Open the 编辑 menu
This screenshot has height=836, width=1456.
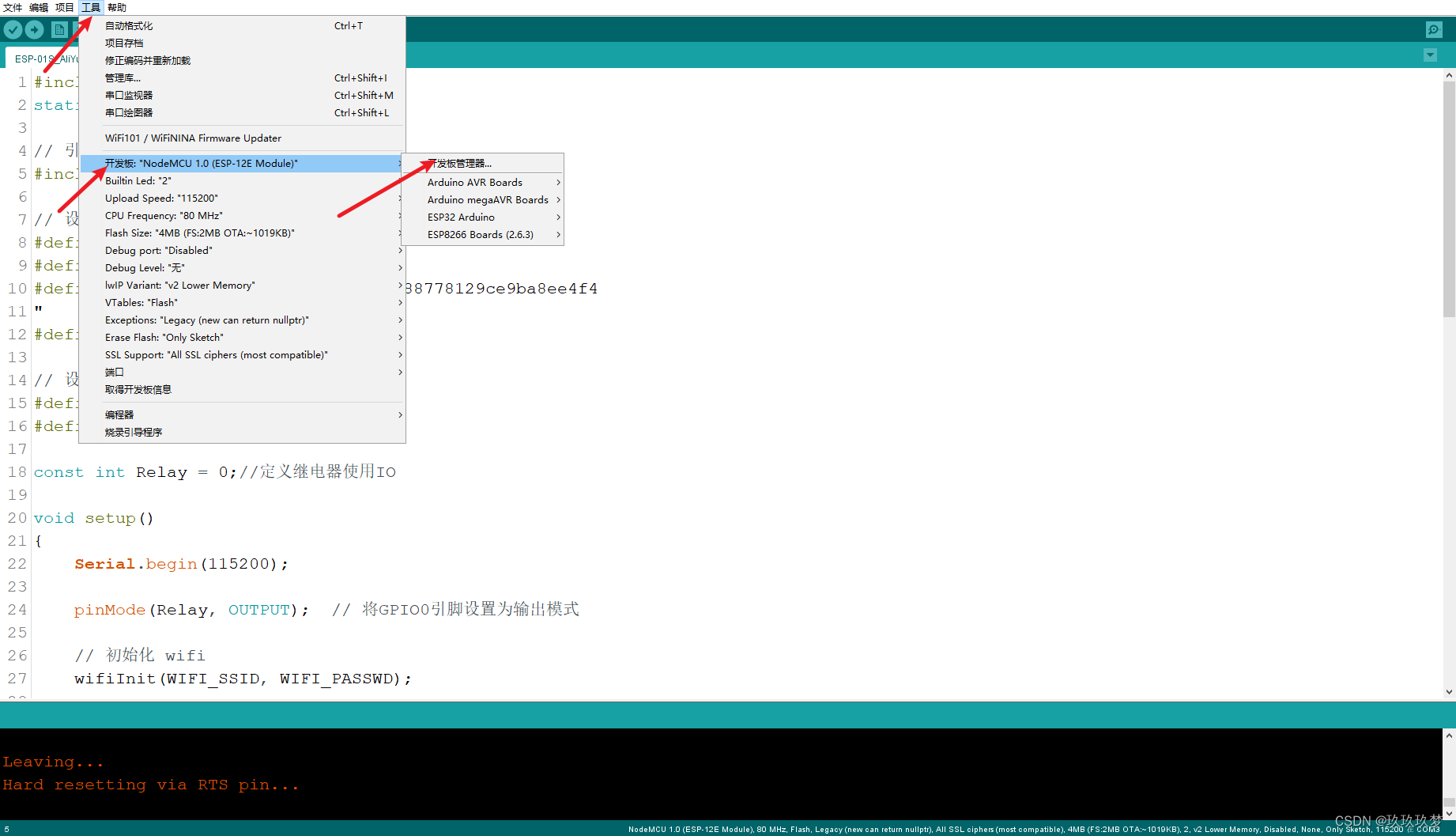[39, 7]
